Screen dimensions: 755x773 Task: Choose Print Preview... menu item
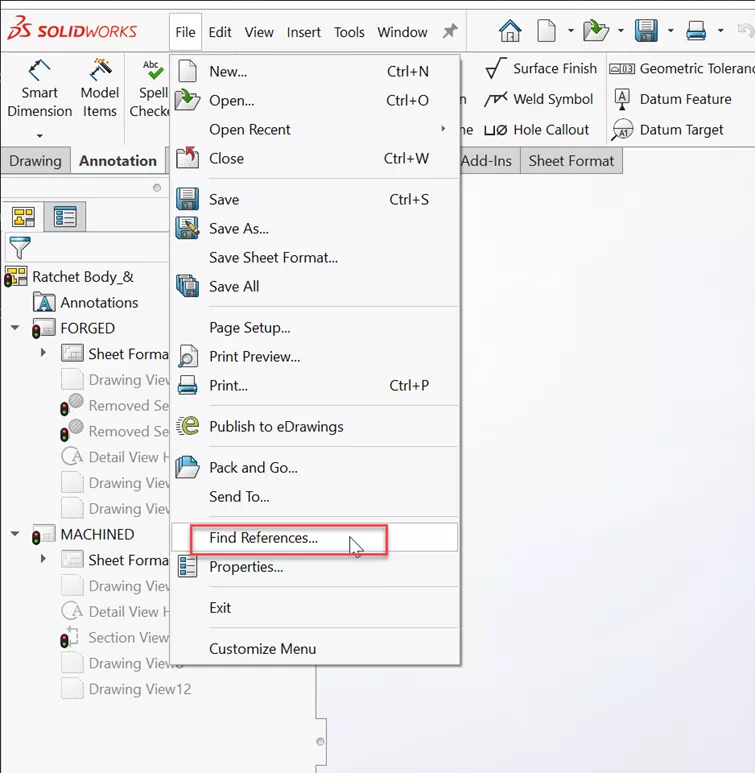[315, 357]
